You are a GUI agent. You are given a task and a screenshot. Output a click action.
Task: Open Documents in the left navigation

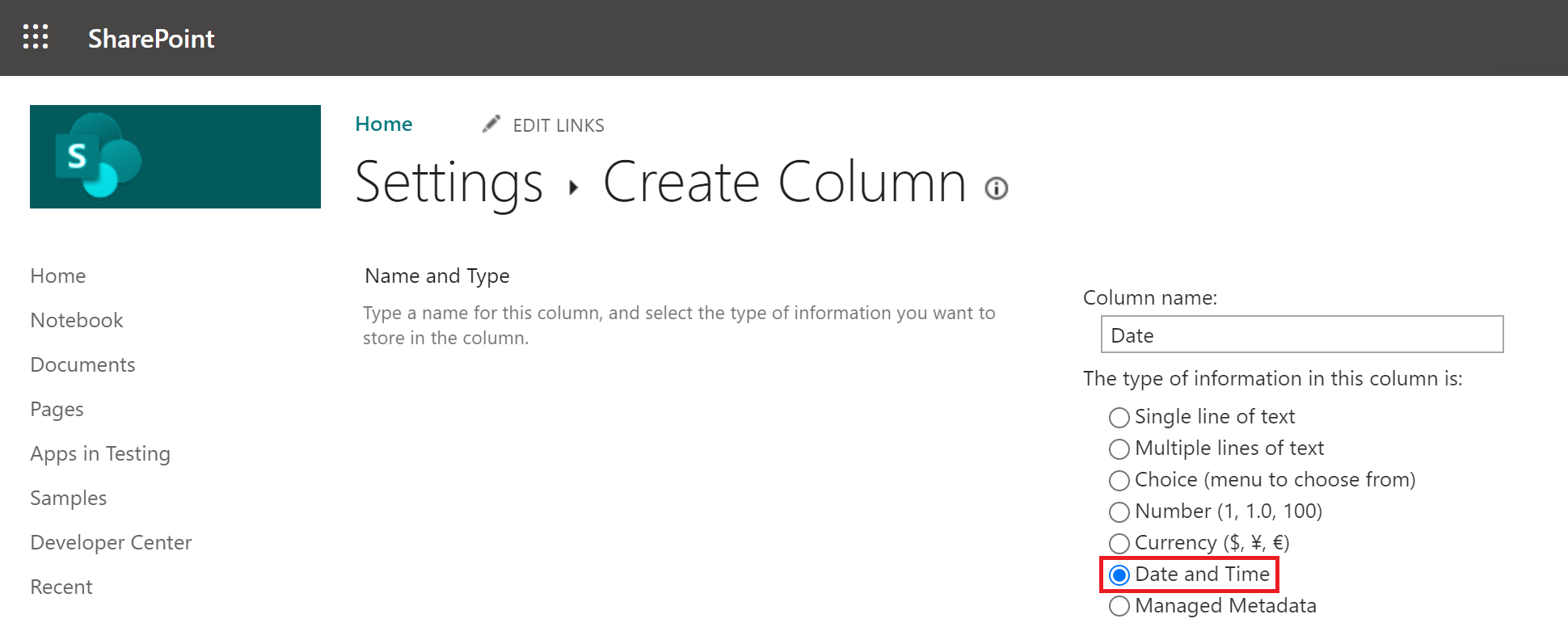tap(82, 364)
